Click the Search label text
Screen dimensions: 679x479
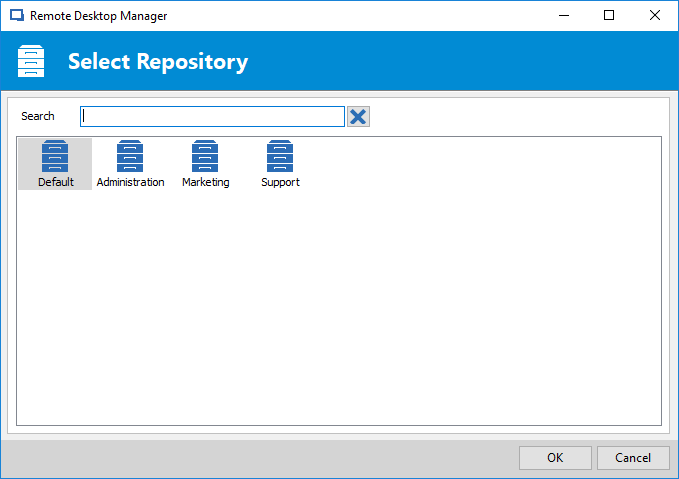pyautogui.click(x=38, y=116)
